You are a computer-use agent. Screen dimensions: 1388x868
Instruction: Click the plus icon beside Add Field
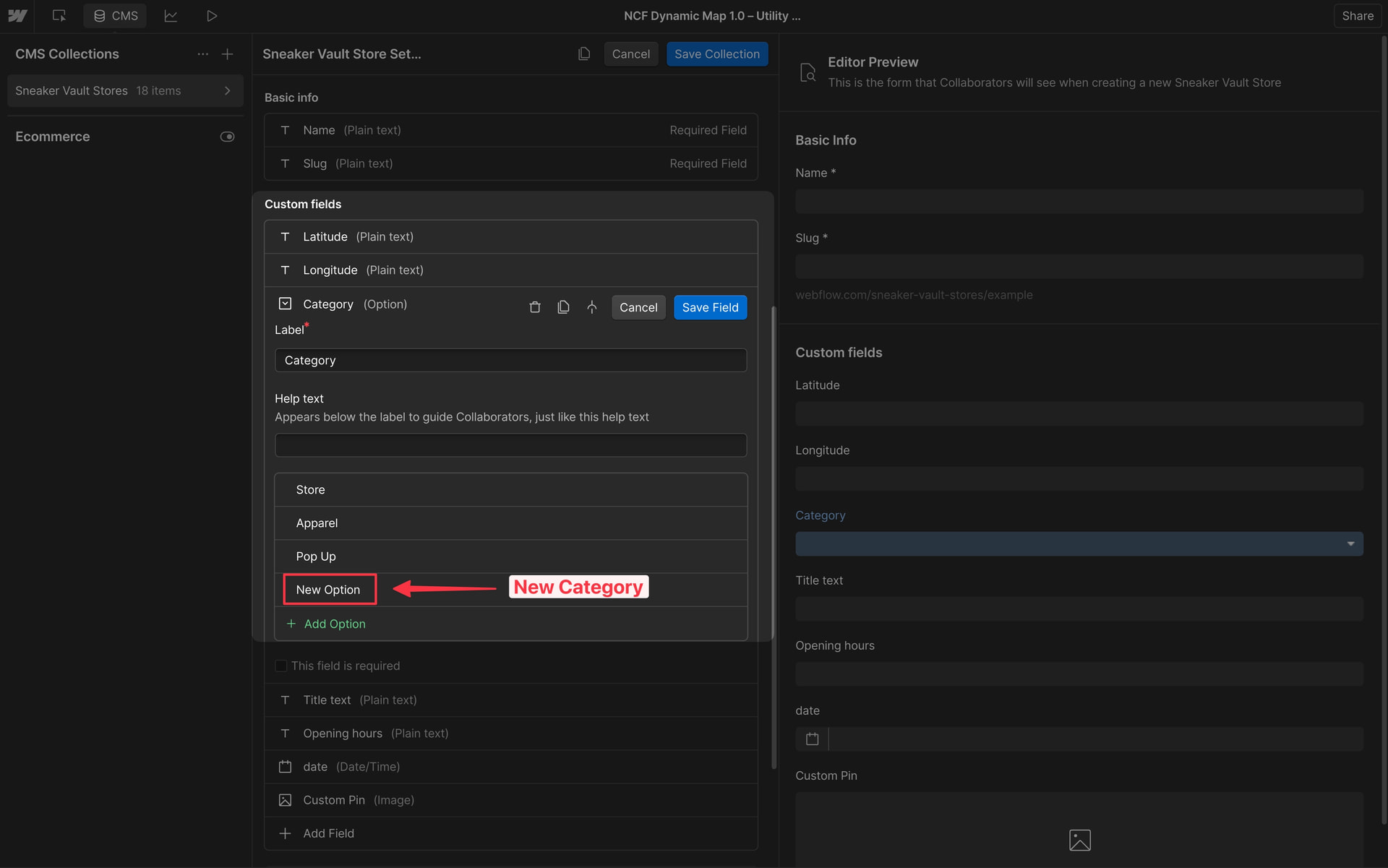[285, 833]
